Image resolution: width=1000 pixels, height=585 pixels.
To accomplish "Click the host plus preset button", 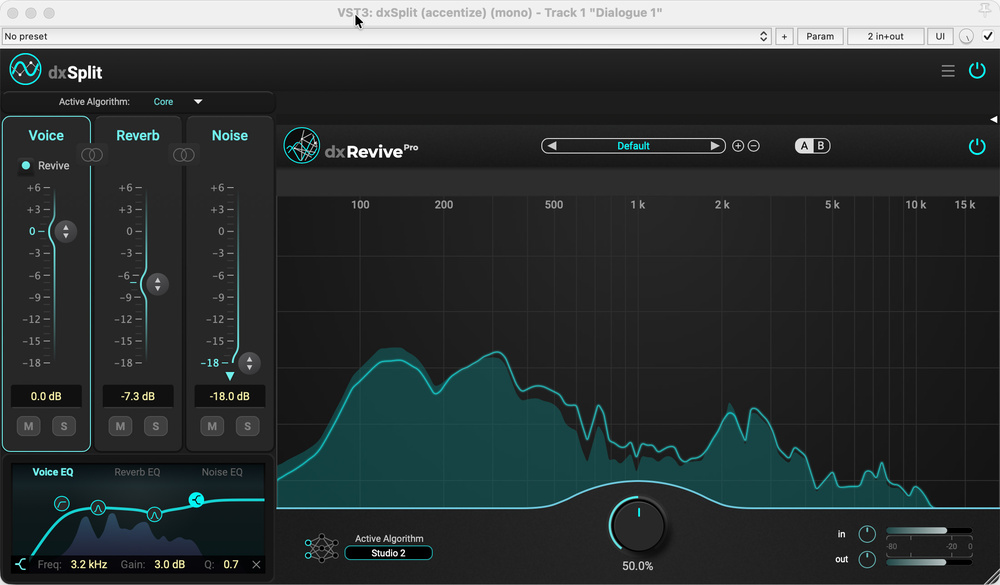I will [784, 36].
